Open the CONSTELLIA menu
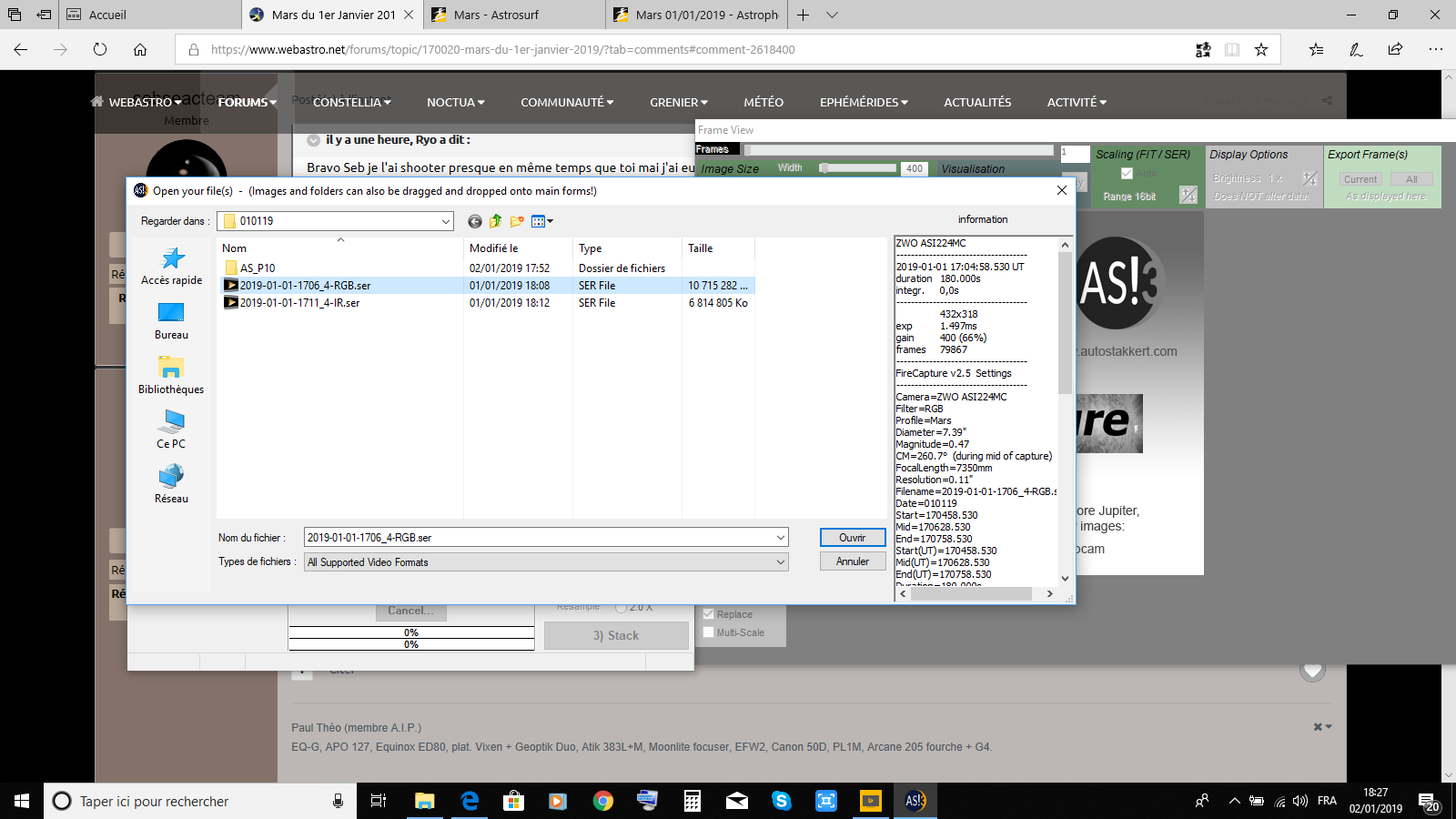Viewport: 1456px width, 819px height. 351,102
